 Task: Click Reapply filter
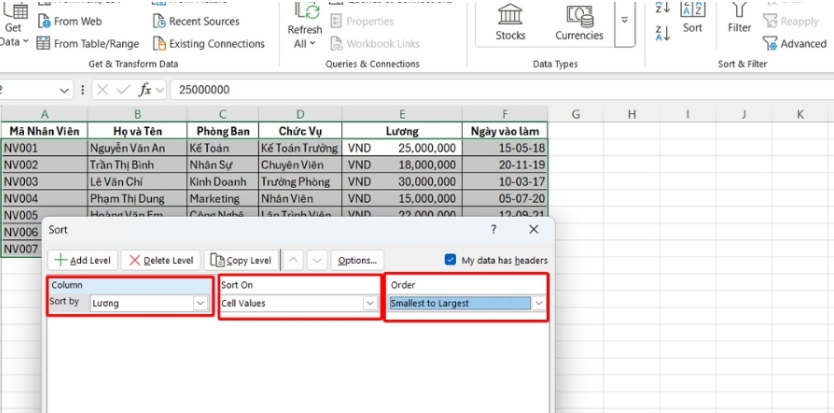[791, 21]
